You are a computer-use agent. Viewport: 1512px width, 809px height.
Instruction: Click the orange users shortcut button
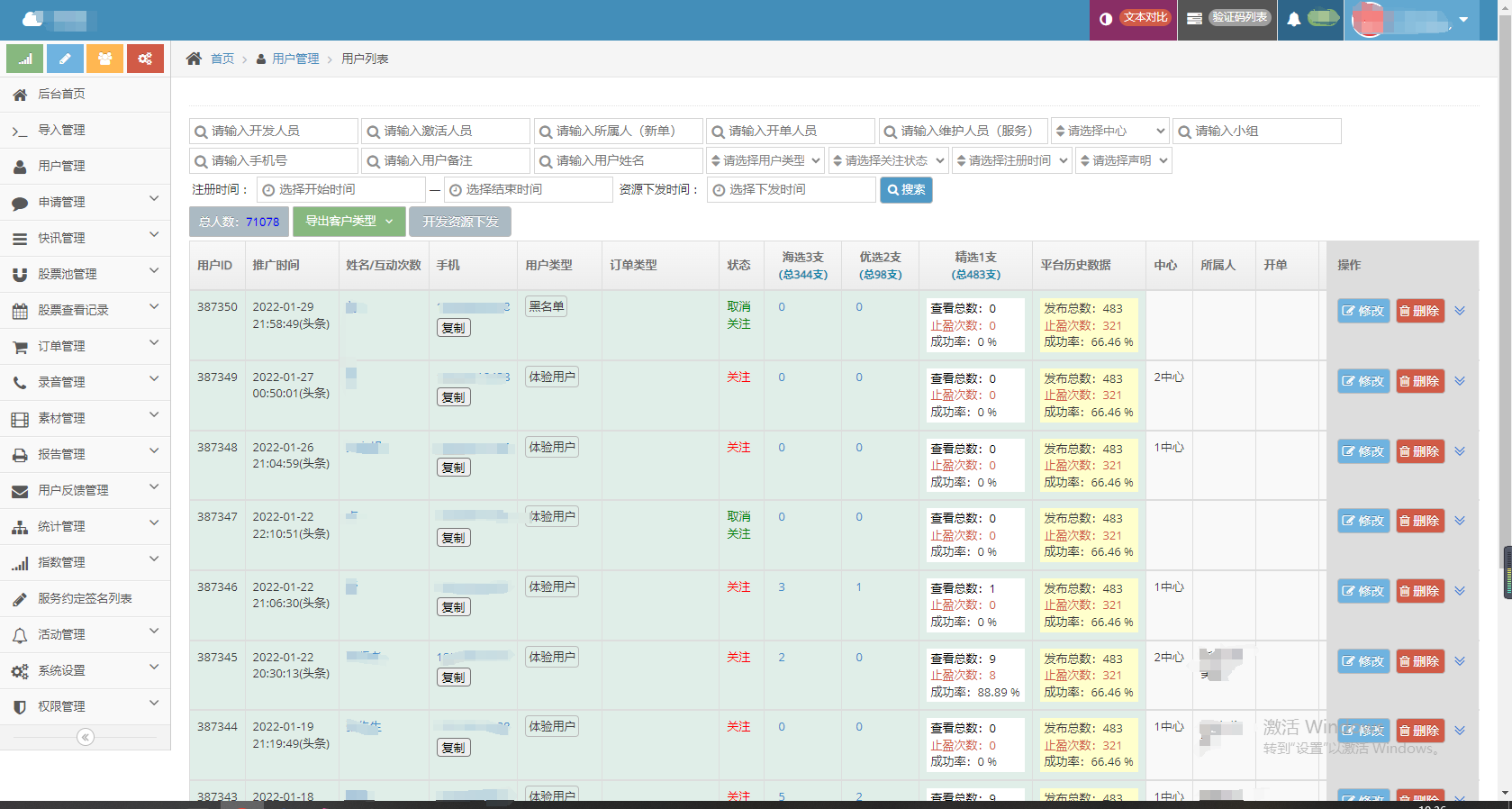[104, 59]
